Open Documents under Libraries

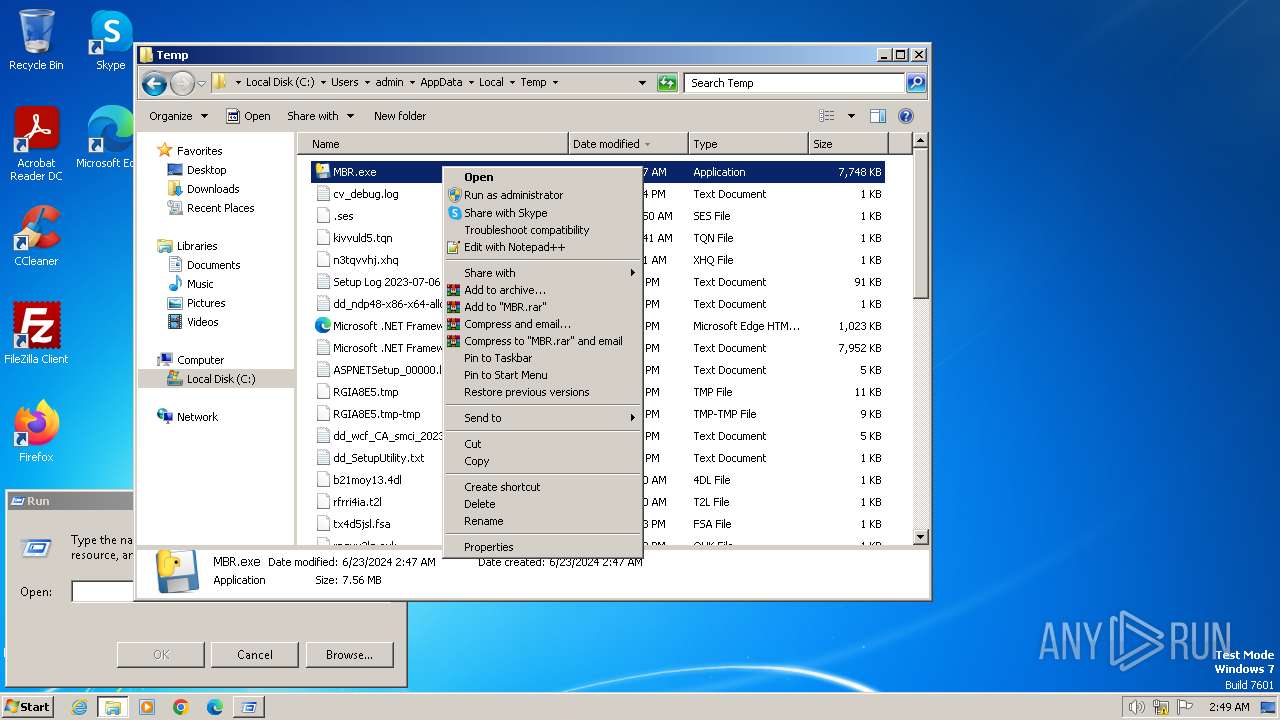(213, 265)
